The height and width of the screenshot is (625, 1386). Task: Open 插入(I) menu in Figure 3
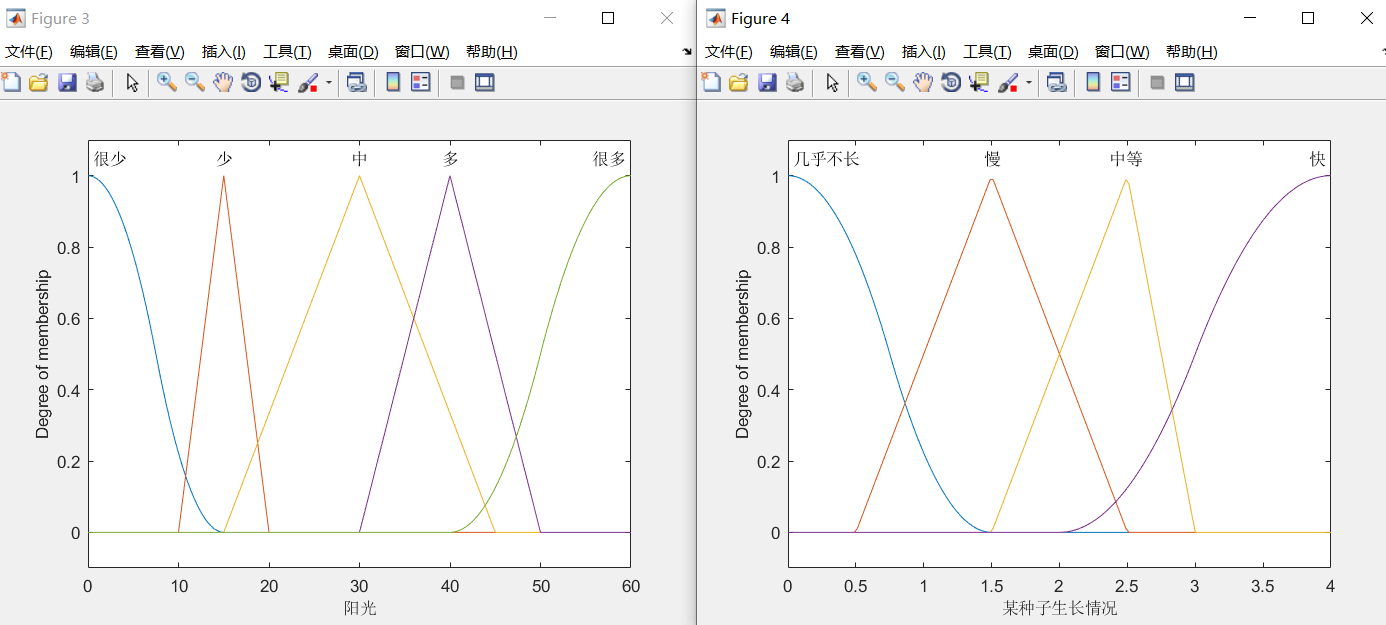[224, 52]
